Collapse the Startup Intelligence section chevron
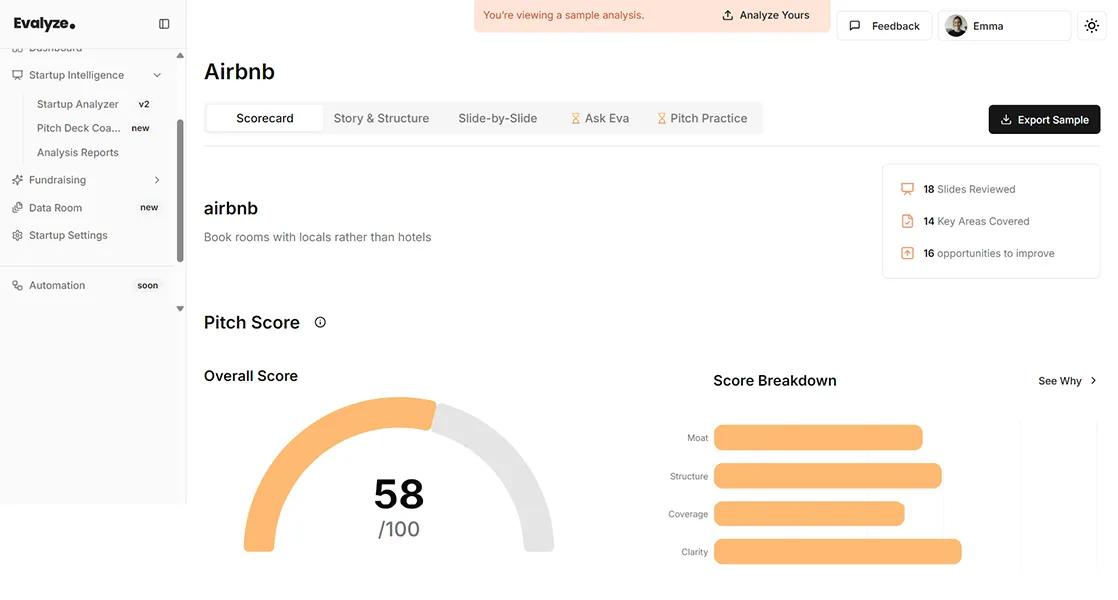Screen dimensions: 1118x600 [x=157, y=75]
